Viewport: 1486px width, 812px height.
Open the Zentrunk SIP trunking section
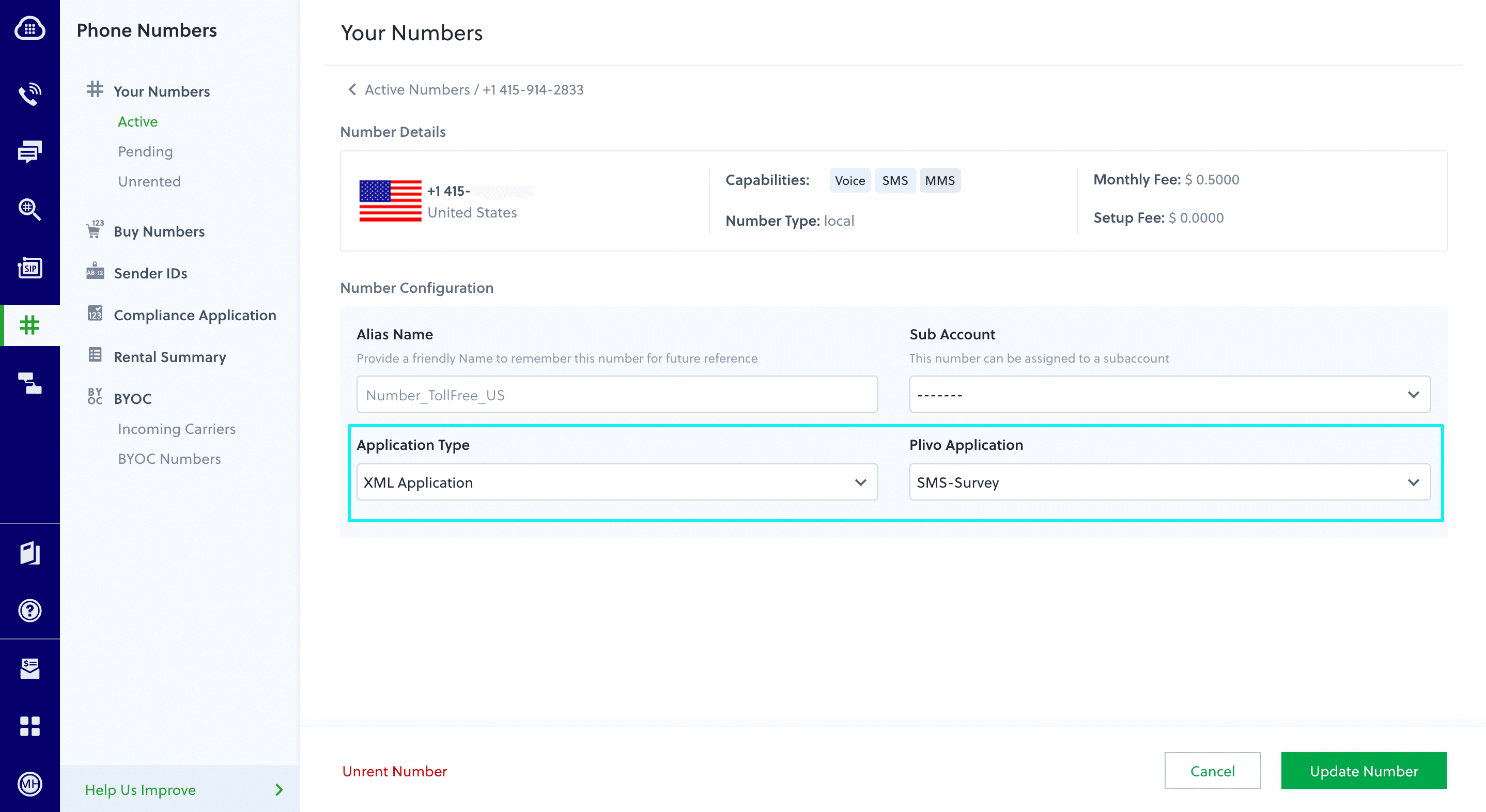[30, 268]
